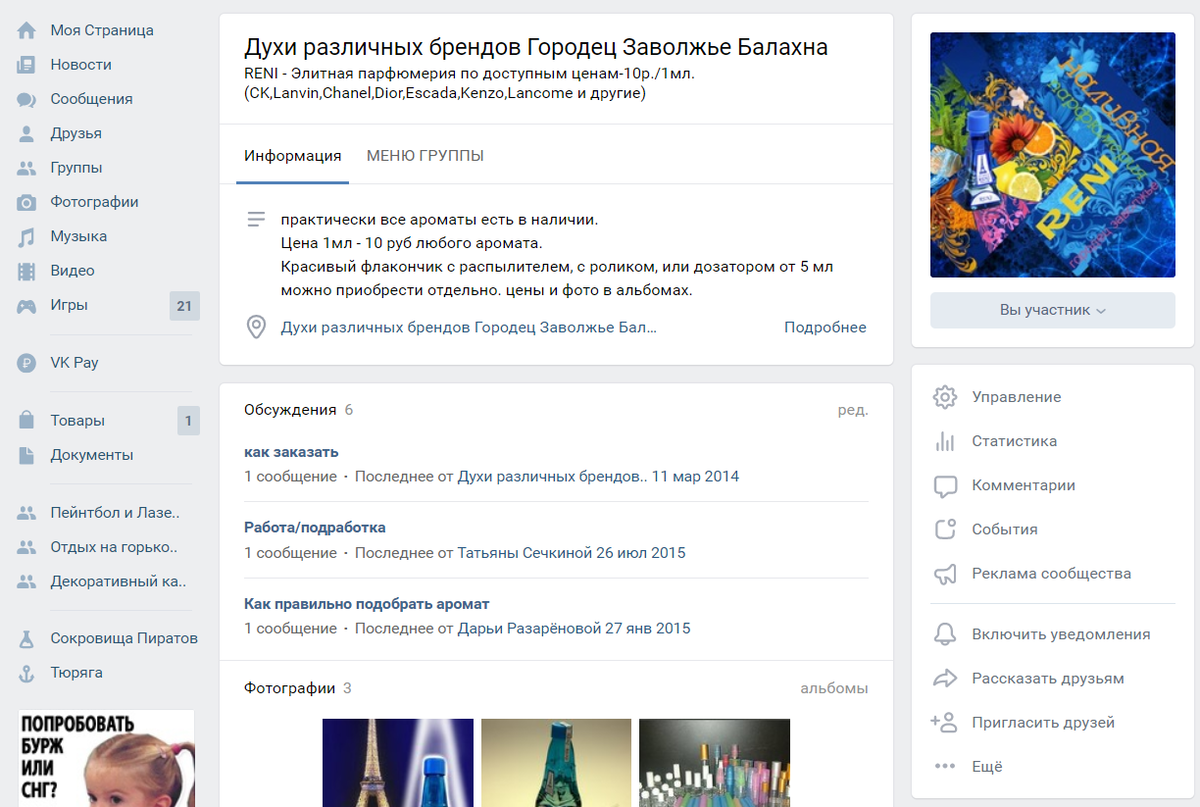Open the green bottle photo thumbnail

pos(557,763)
